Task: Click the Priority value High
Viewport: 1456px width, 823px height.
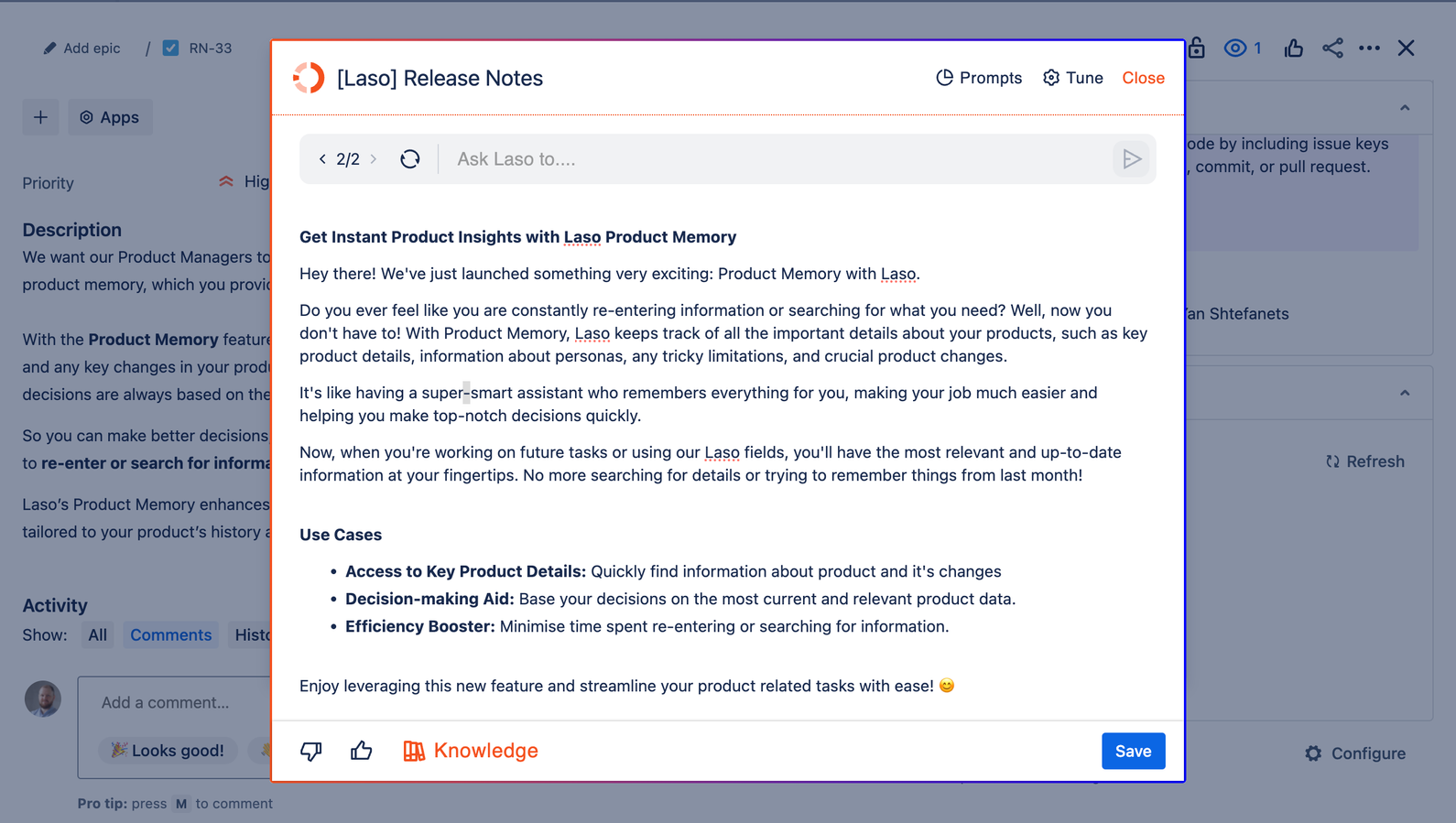Action: (244, 182)
